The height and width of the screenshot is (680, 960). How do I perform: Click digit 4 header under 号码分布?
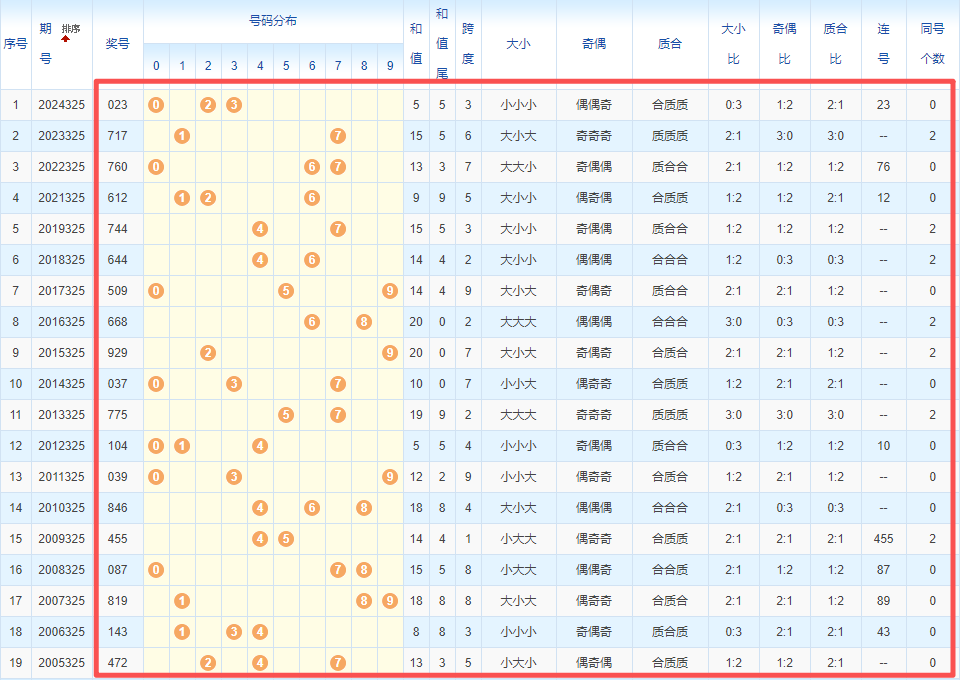coord(260,66)
